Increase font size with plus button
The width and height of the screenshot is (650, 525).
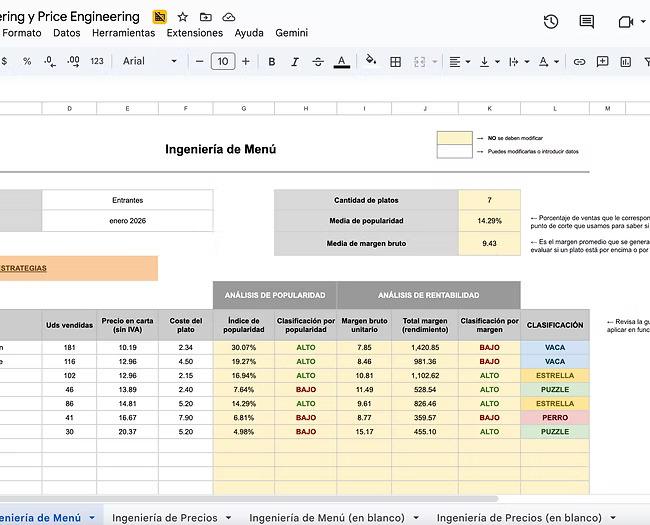click(x=246, y=61)
